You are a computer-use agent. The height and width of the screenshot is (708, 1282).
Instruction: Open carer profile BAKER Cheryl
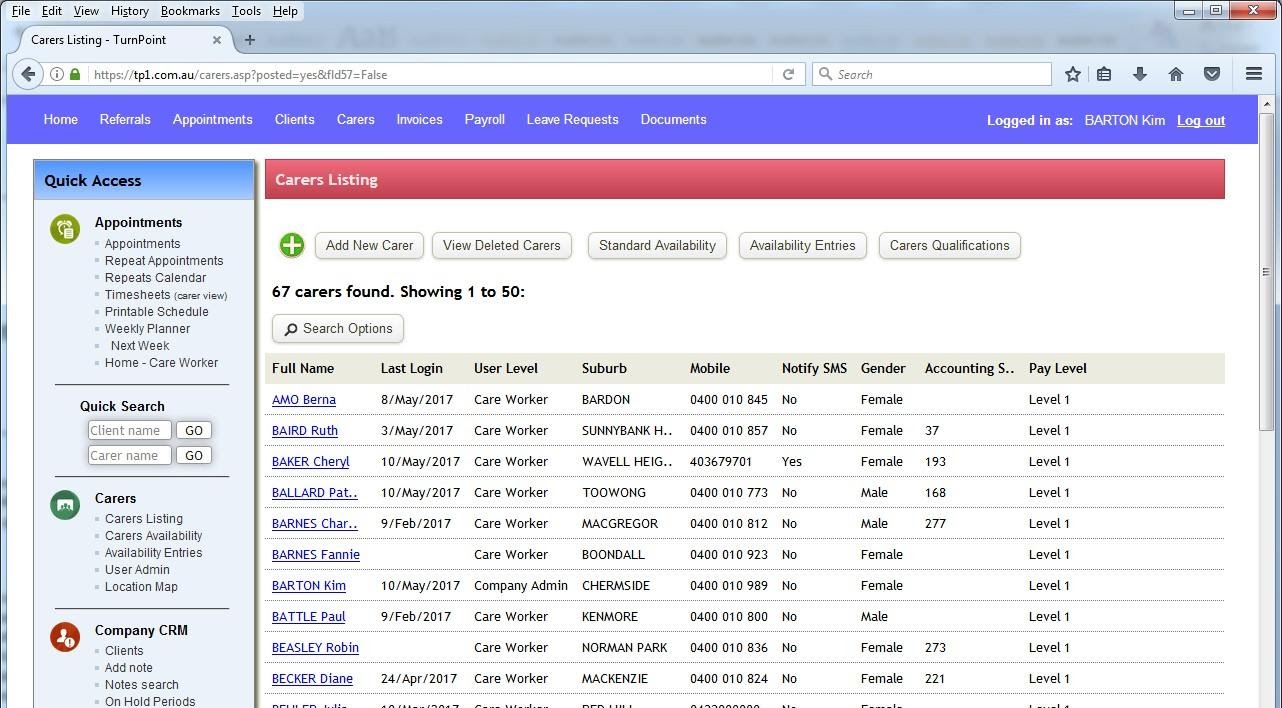coord(310,461)
